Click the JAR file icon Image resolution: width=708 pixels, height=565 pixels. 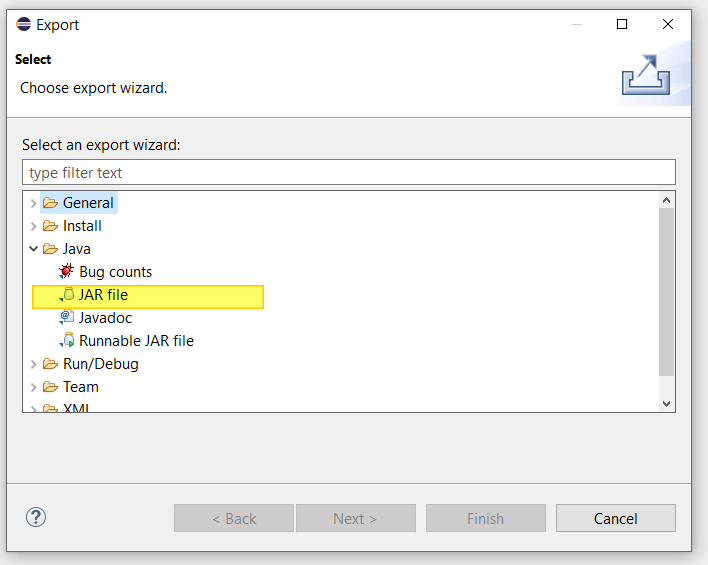67,295
